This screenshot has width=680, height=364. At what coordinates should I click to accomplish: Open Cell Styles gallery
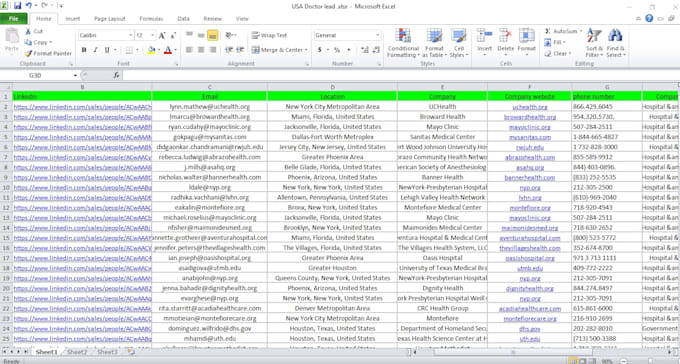458,43
